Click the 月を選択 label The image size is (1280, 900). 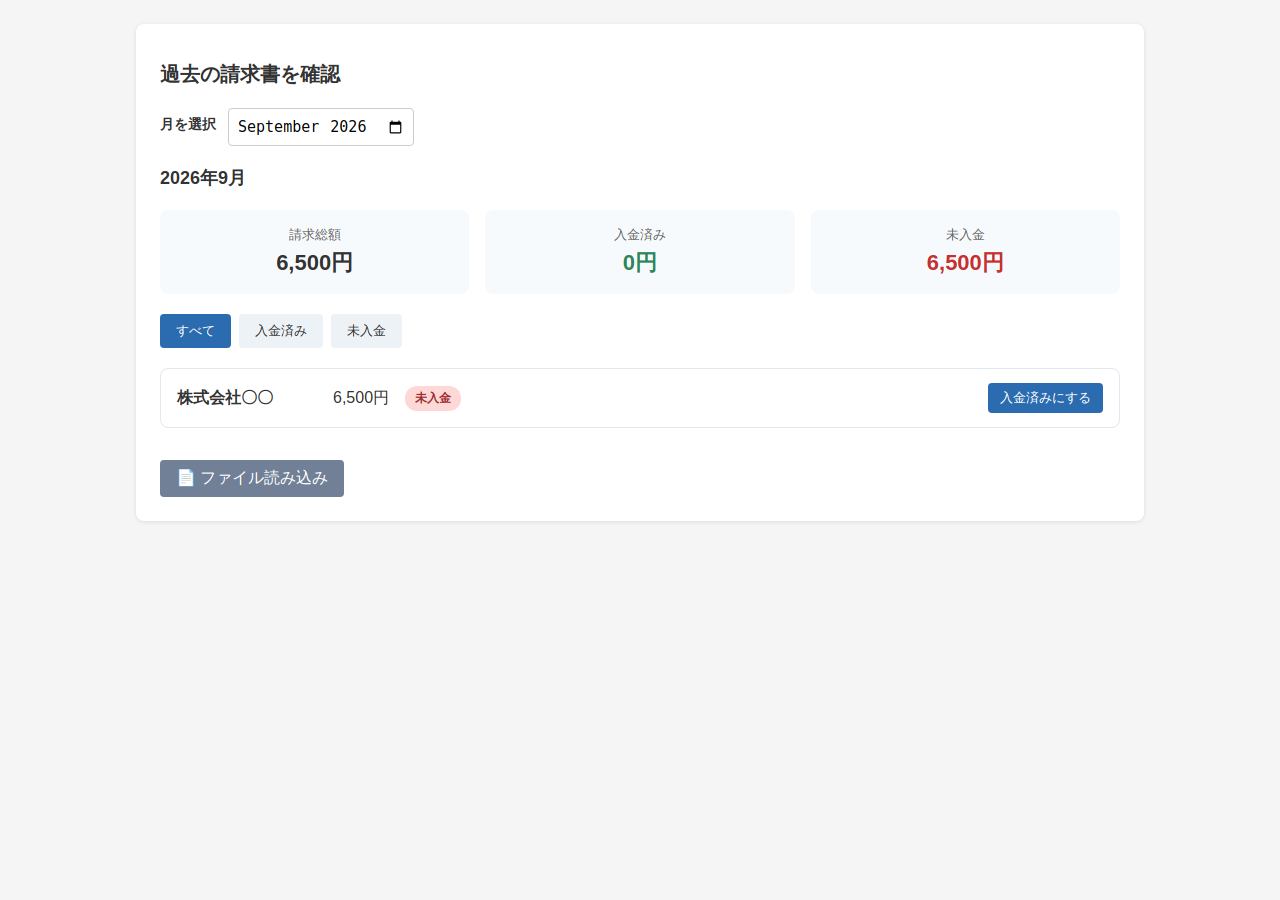(x=188, y=124)
